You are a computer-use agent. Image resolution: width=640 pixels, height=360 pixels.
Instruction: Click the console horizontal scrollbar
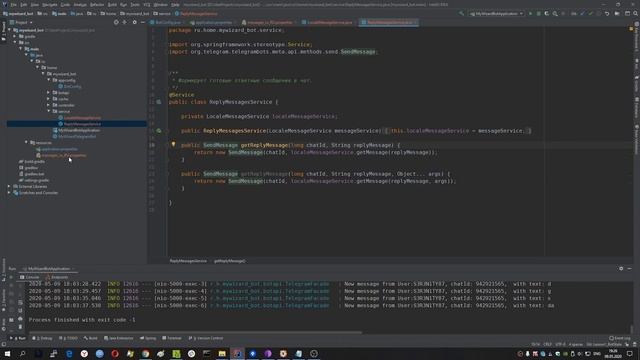[195, 332]
